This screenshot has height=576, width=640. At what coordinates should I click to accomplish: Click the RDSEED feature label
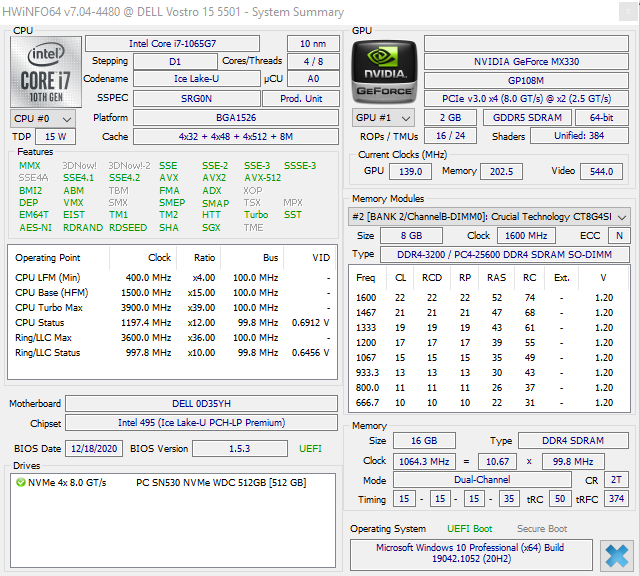[x=128, y=228]
